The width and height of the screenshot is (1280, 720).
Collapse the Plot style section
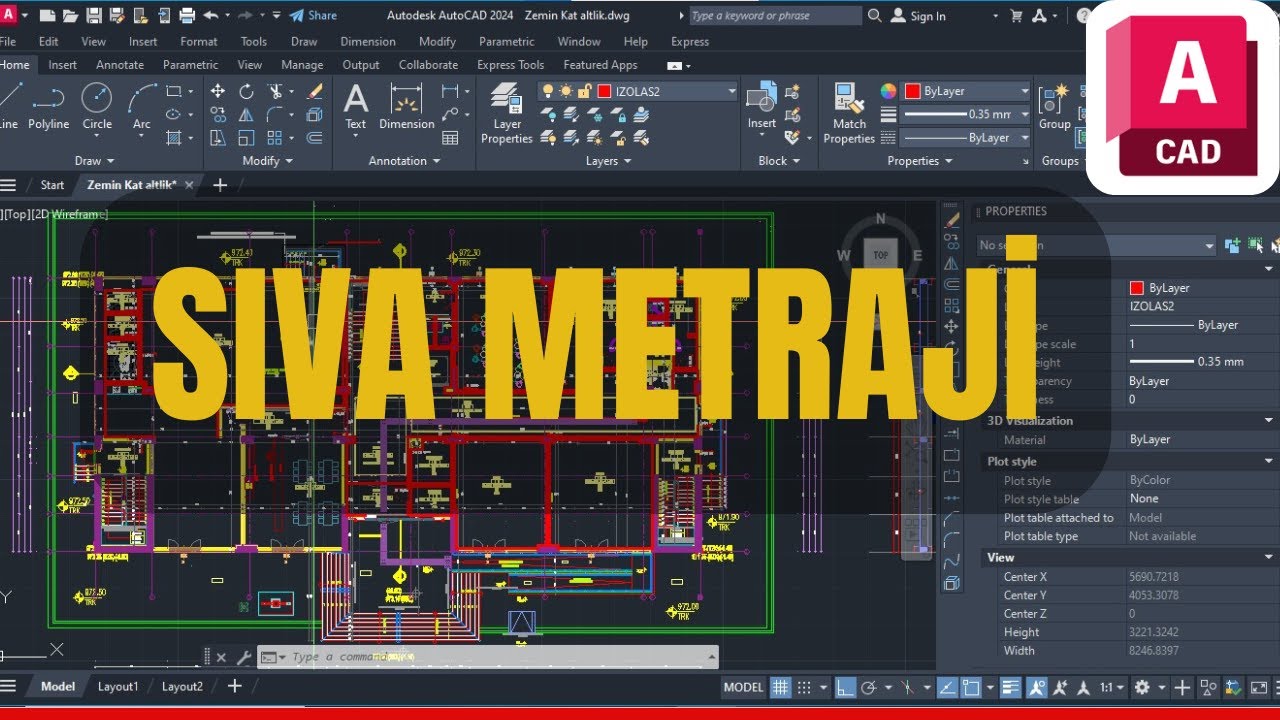(x=1268, y=462)
